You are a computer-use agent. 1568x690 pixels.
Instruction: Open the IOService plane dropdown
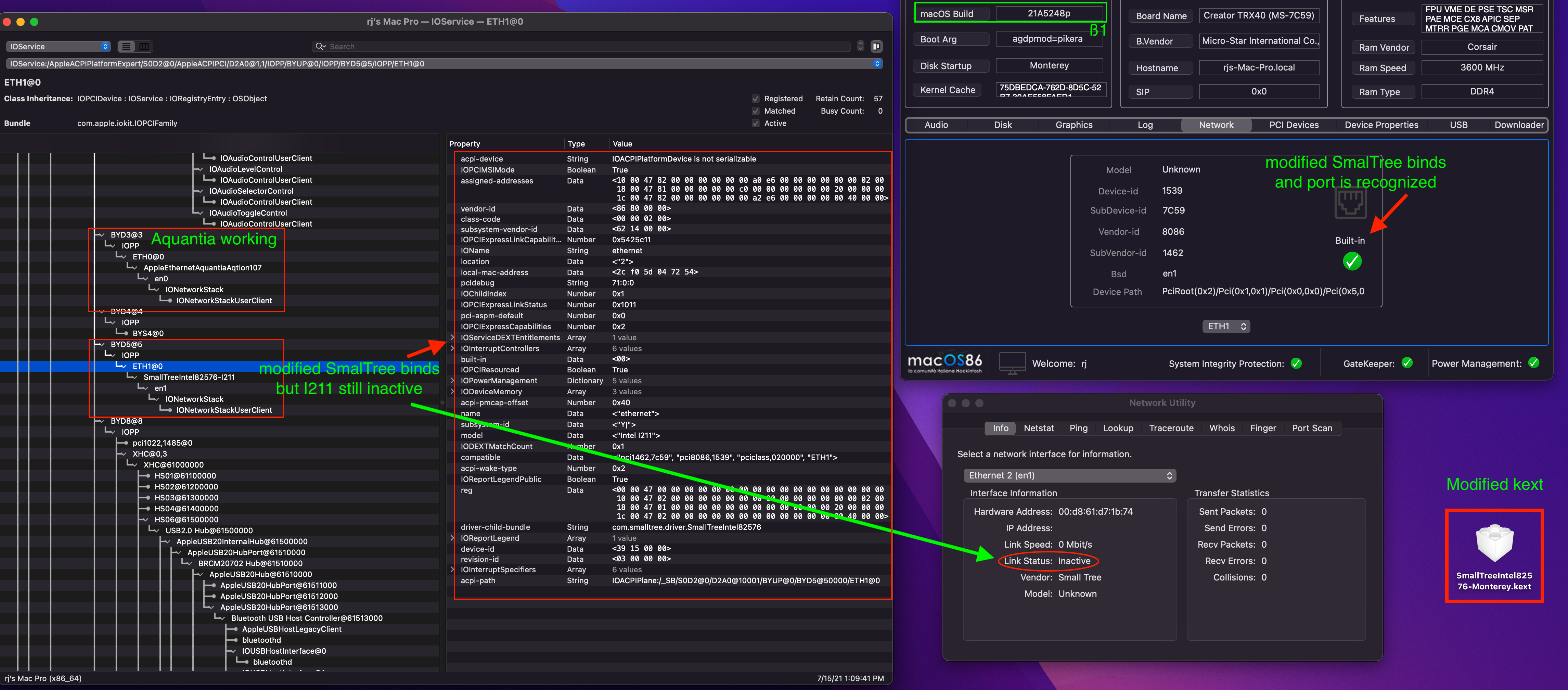pyautogui.click(x=59, y=46)
